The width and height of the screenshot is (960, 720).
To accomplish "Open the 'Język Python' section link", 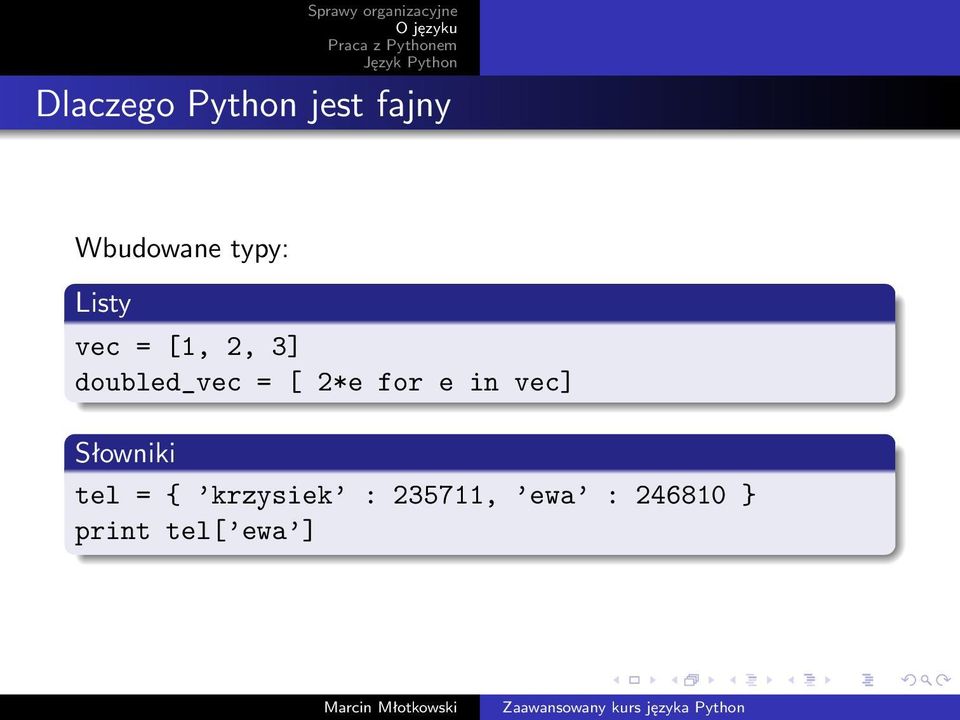I will click(410, 62).
